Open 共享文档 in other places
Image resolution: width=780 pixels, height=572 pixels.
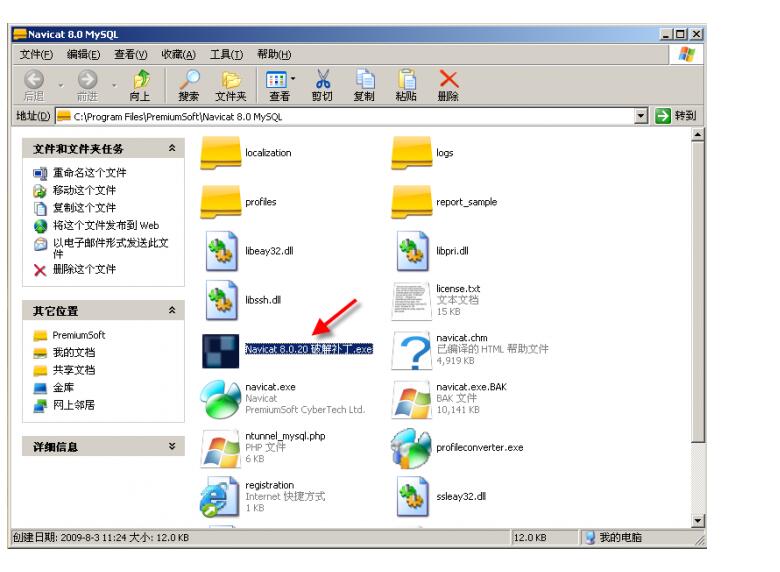74,370
